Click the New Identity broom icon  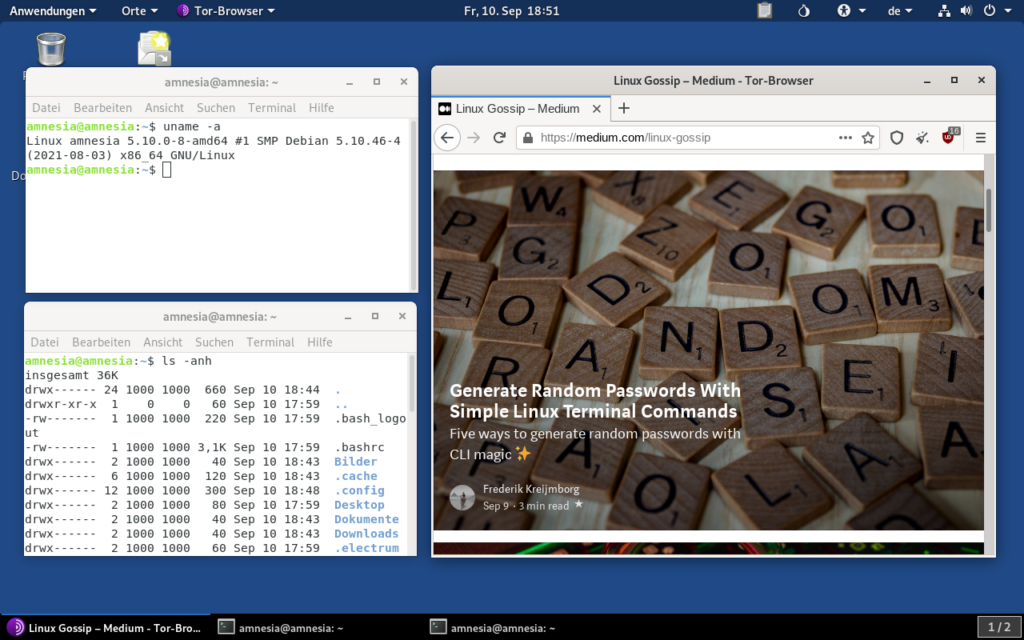[922, 138]
